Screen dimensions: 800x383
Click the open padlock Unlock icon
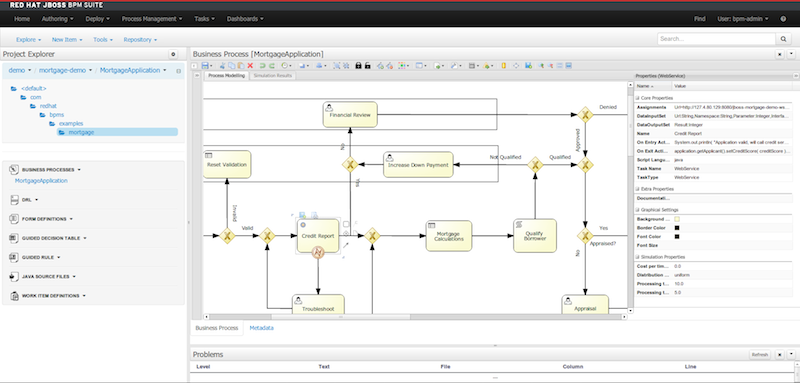pyautogui.click(x=367, y=65)
